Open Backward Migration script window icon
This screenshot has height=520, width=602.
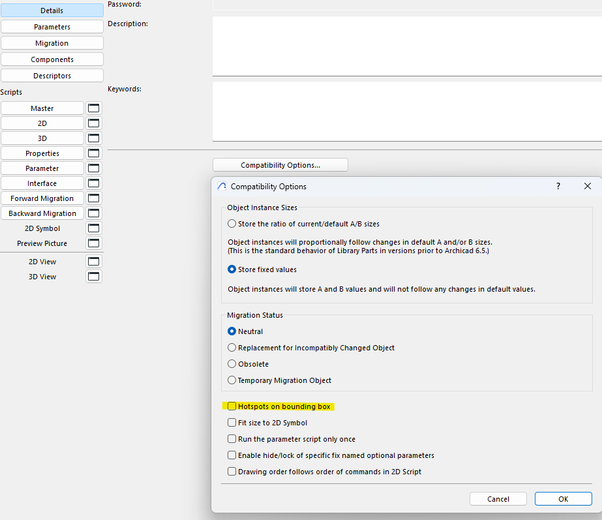93,213
